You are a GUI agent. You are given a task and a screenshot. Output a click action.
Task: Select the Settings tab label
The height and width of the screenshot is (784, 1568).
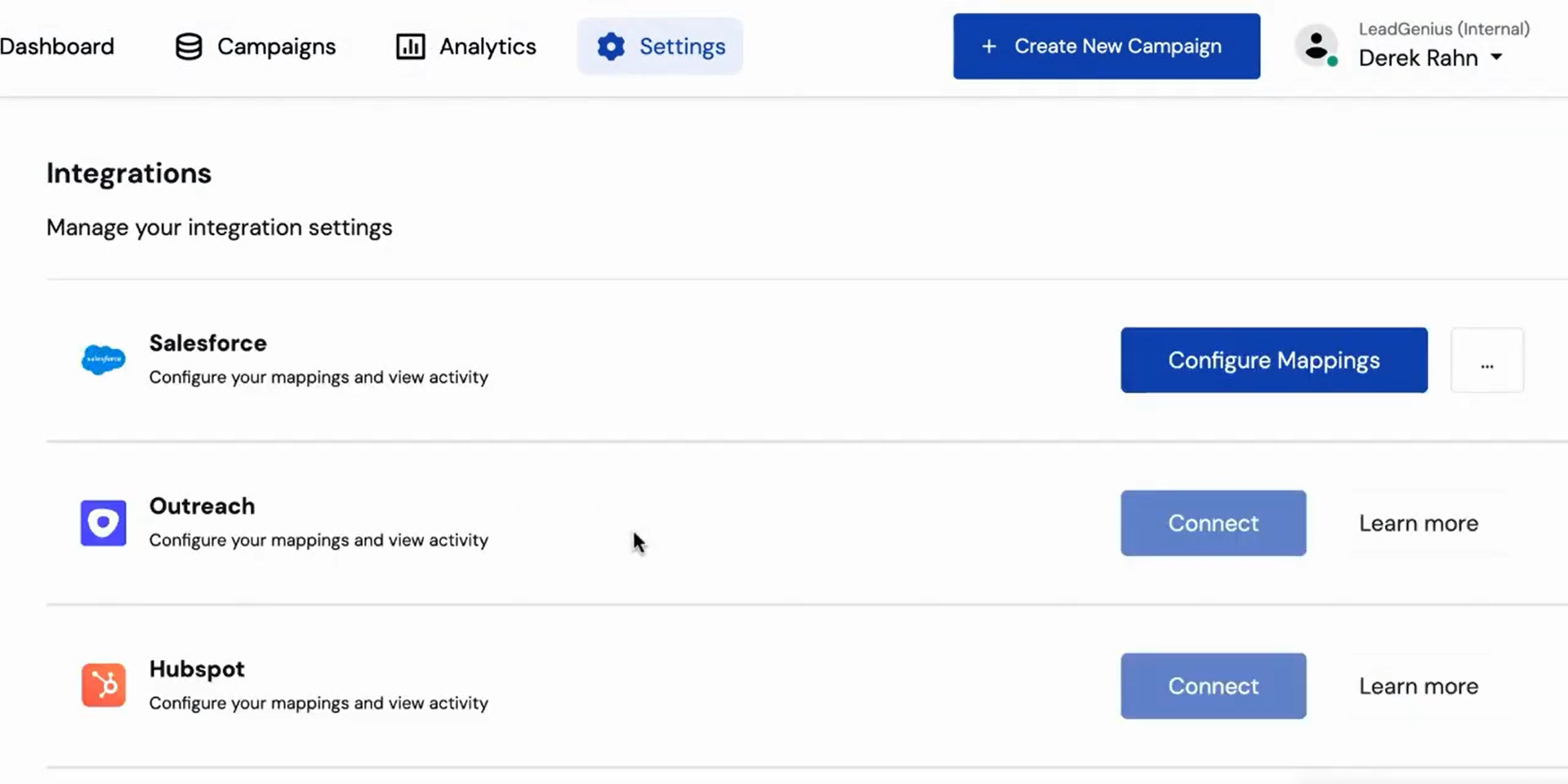(x=682, y=47)
